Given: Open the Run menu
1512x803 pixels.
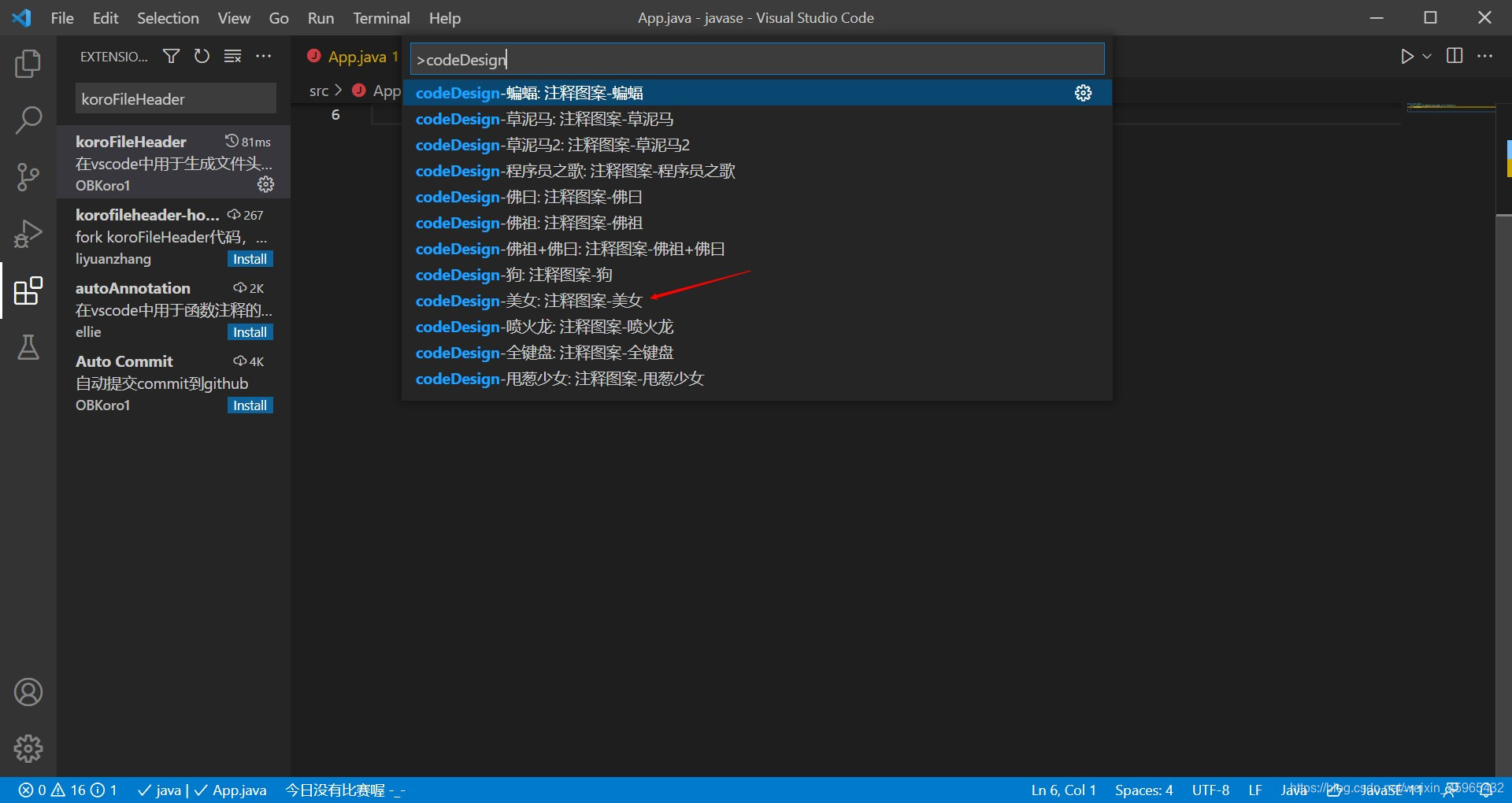Looking at the screenshot, I should pos(321,17).
